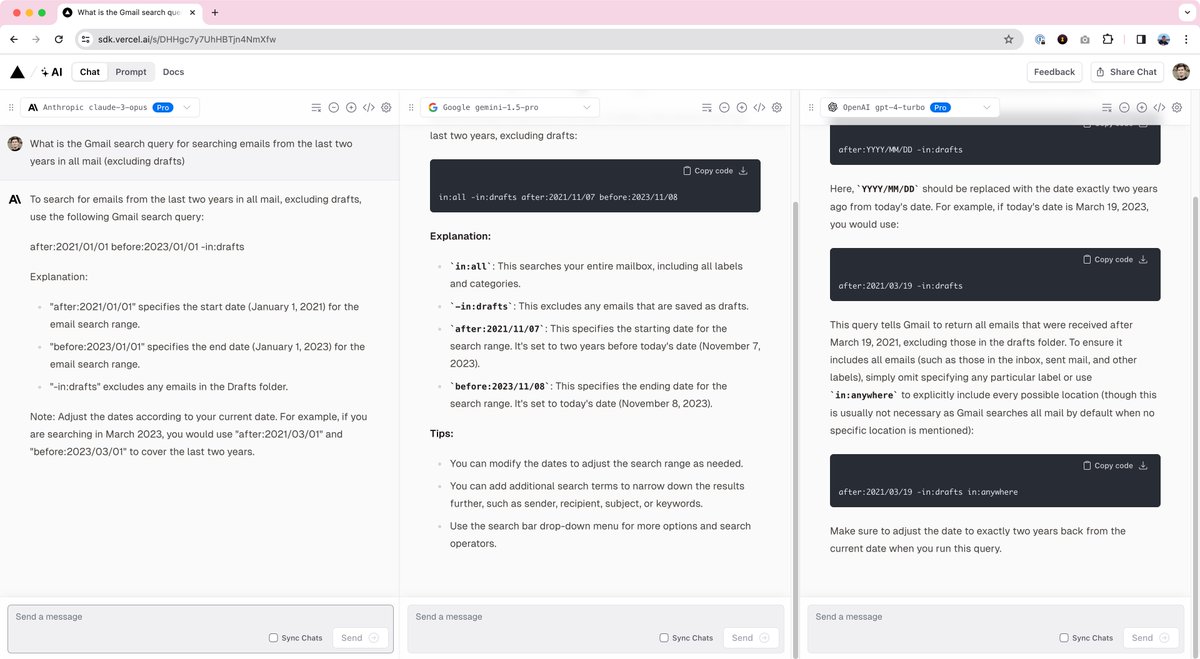Open the parameters list icon in gemini panel
Image resolution: width=1200 pixels, height=659 pixels.
pyautogui.click(x=707, y=107)
